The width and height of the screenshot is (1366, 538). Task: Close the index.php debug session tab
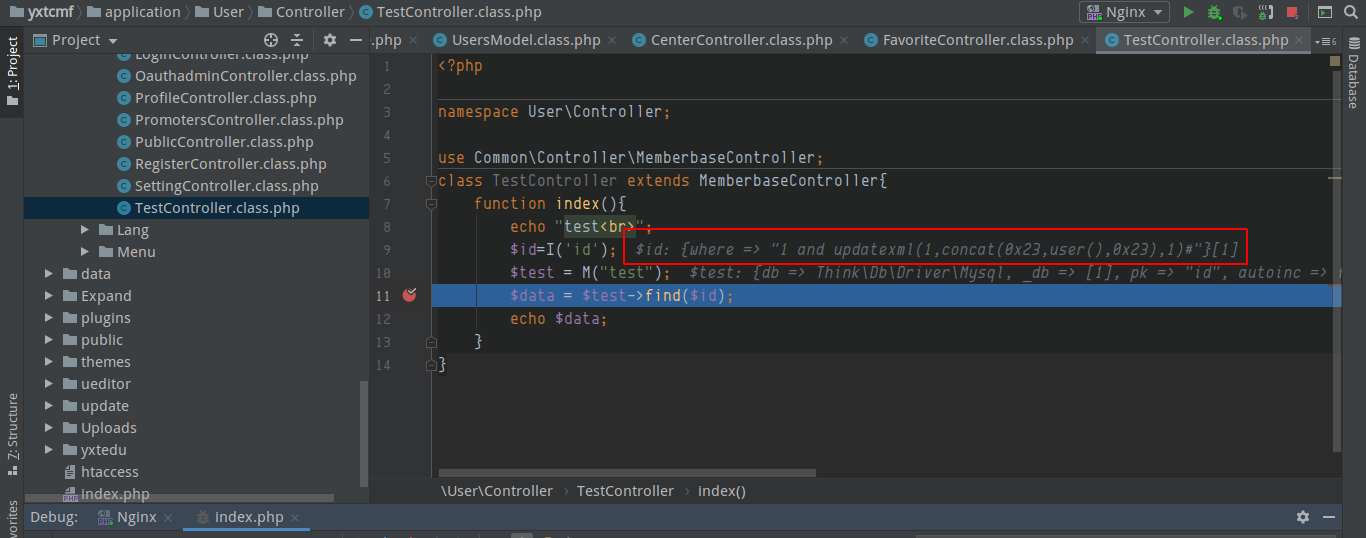point(296,518)
